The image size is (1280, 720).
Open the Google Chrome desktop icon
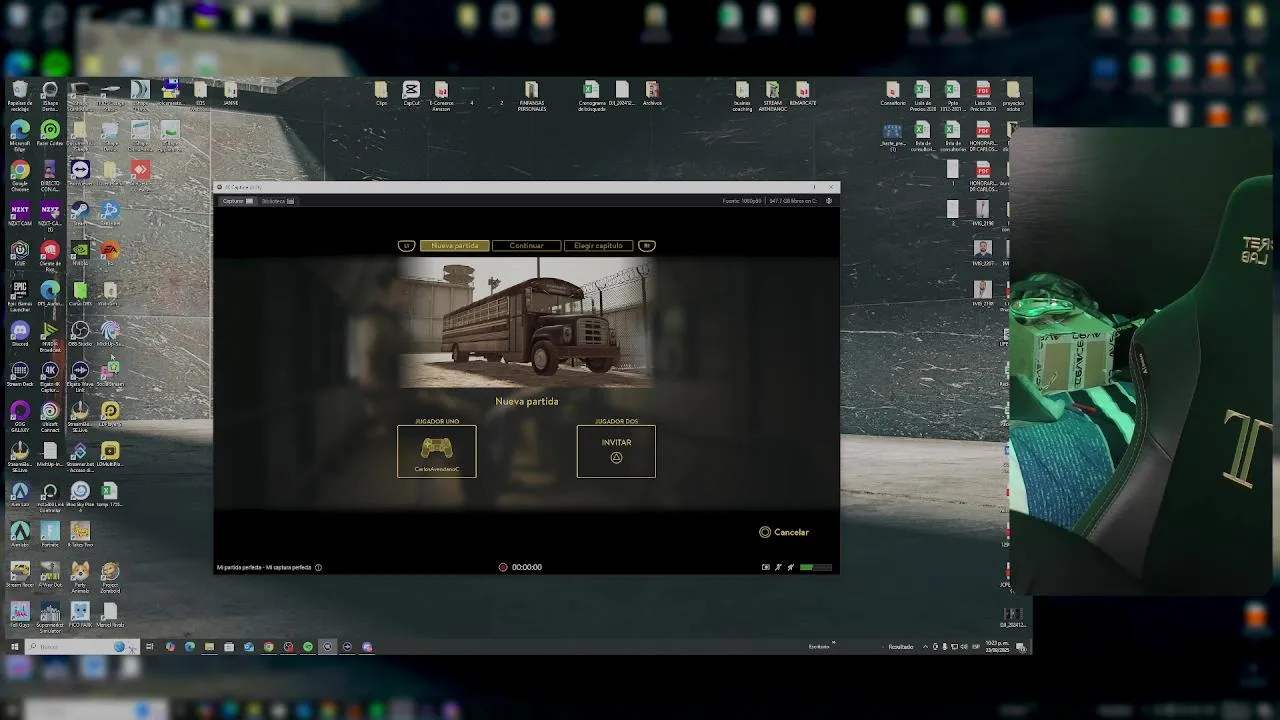20,176
